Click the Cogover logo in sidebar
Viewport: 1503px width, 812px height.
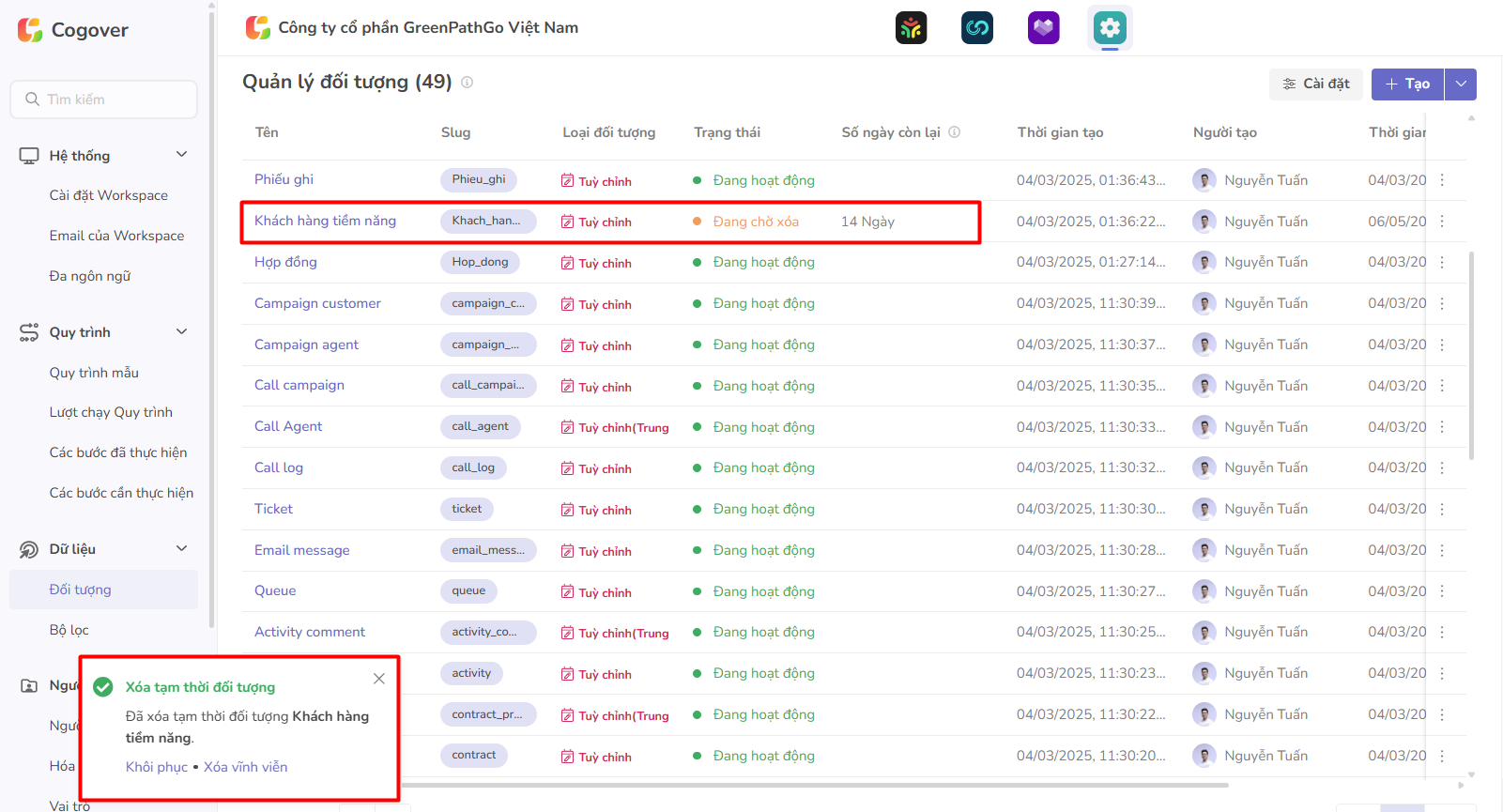click(x=72, y=30)
